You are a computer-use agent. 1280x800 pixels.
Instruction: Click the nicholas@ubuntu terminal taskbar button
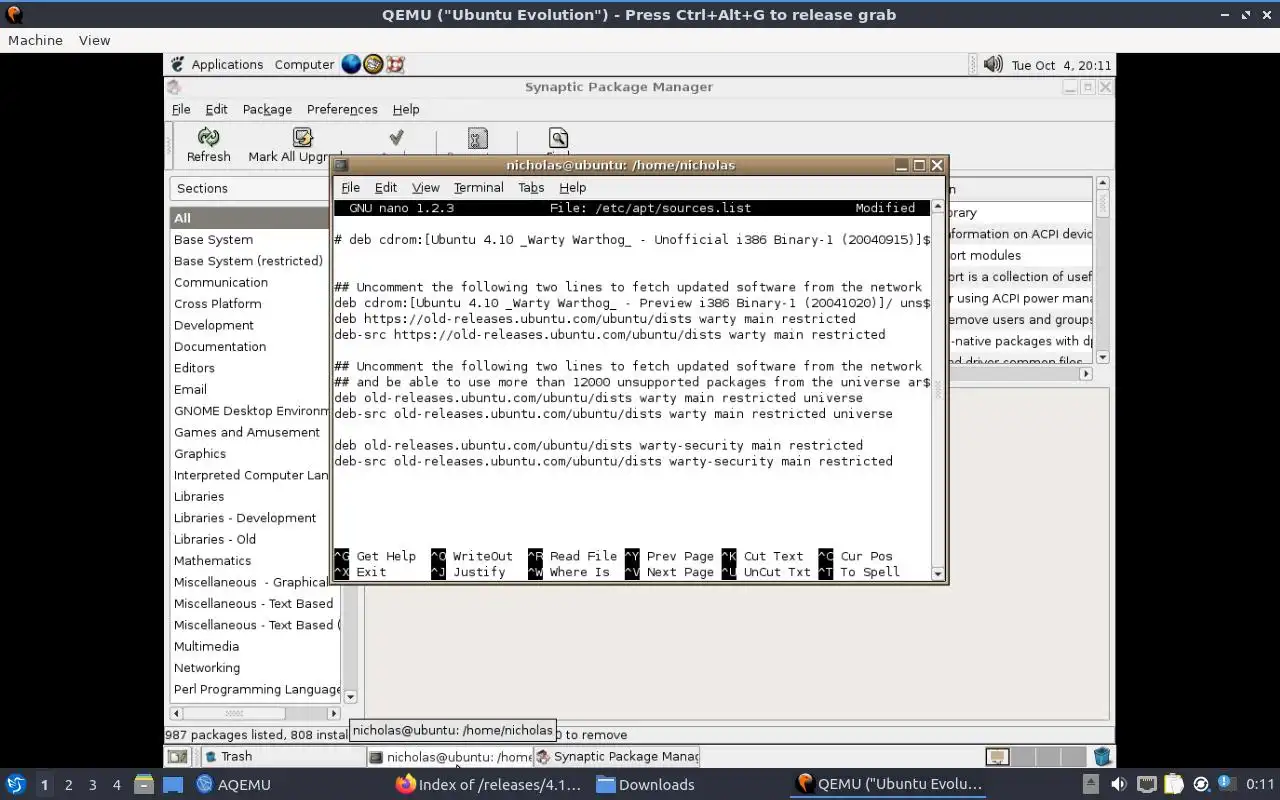(449, 757)
